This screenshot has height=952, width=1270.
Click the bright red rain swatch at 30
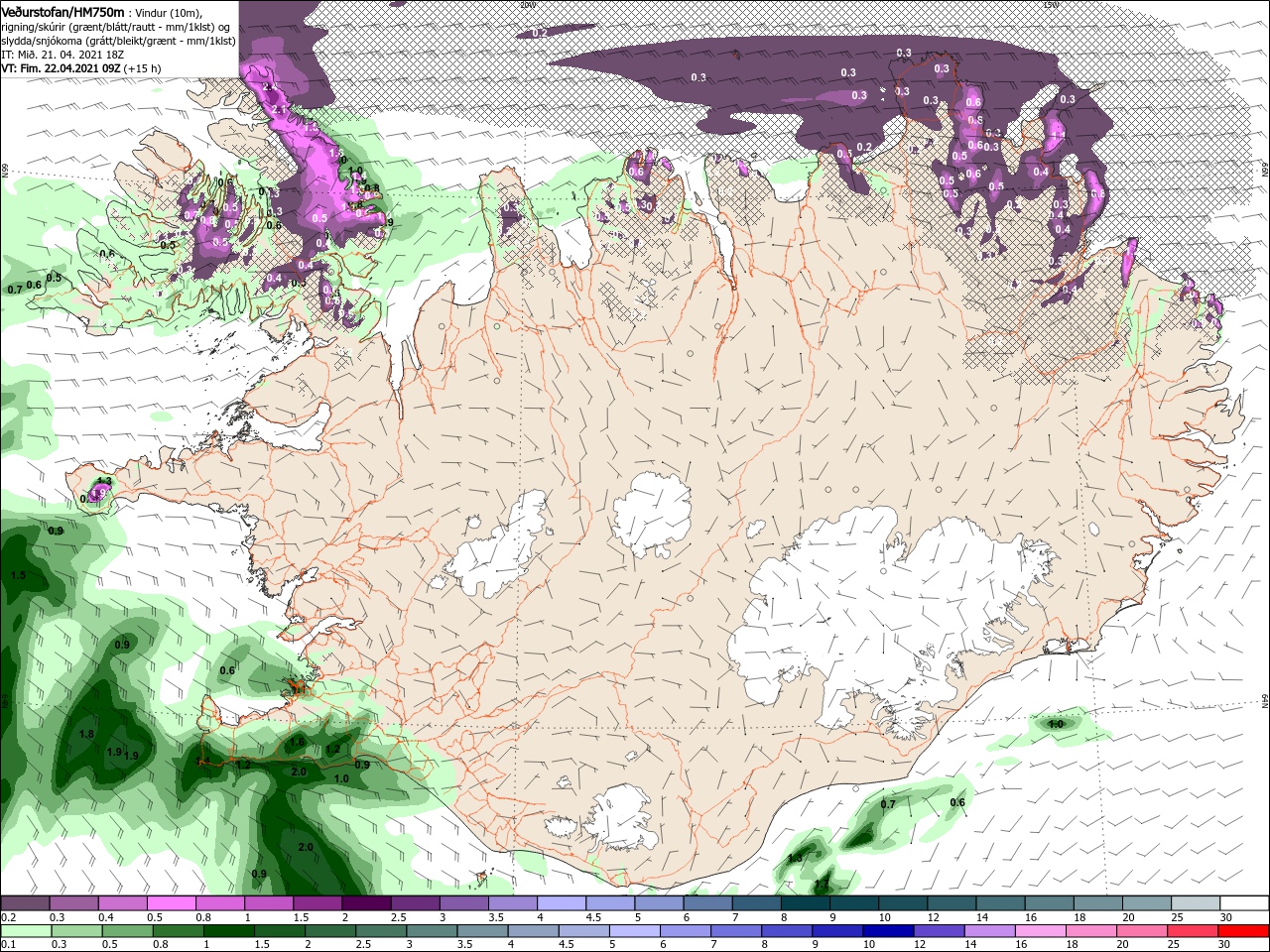(1244, 931)
